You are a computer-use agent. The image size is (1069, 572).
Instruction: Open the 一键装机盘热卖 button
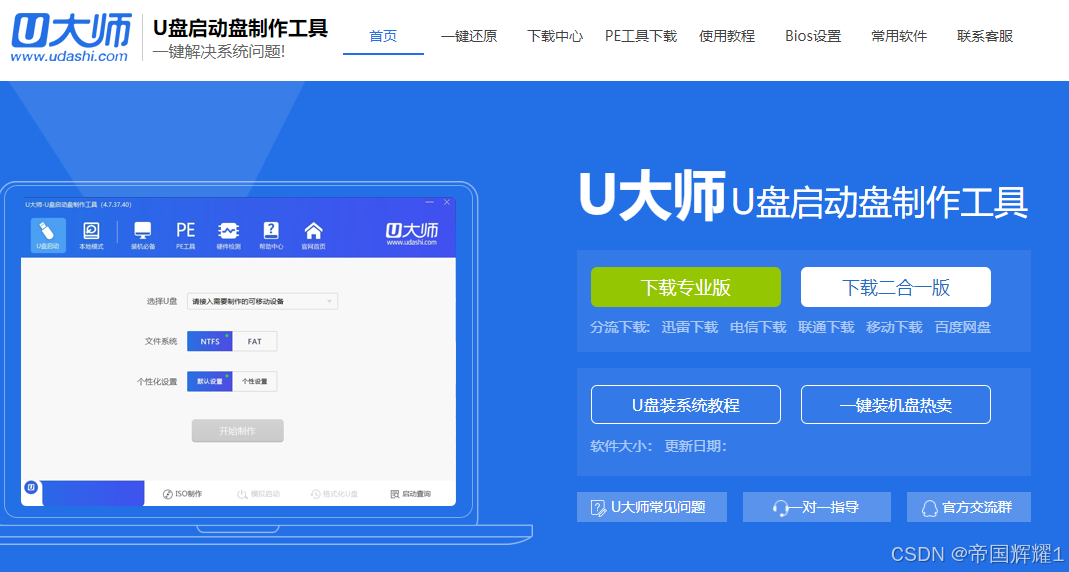896,405
